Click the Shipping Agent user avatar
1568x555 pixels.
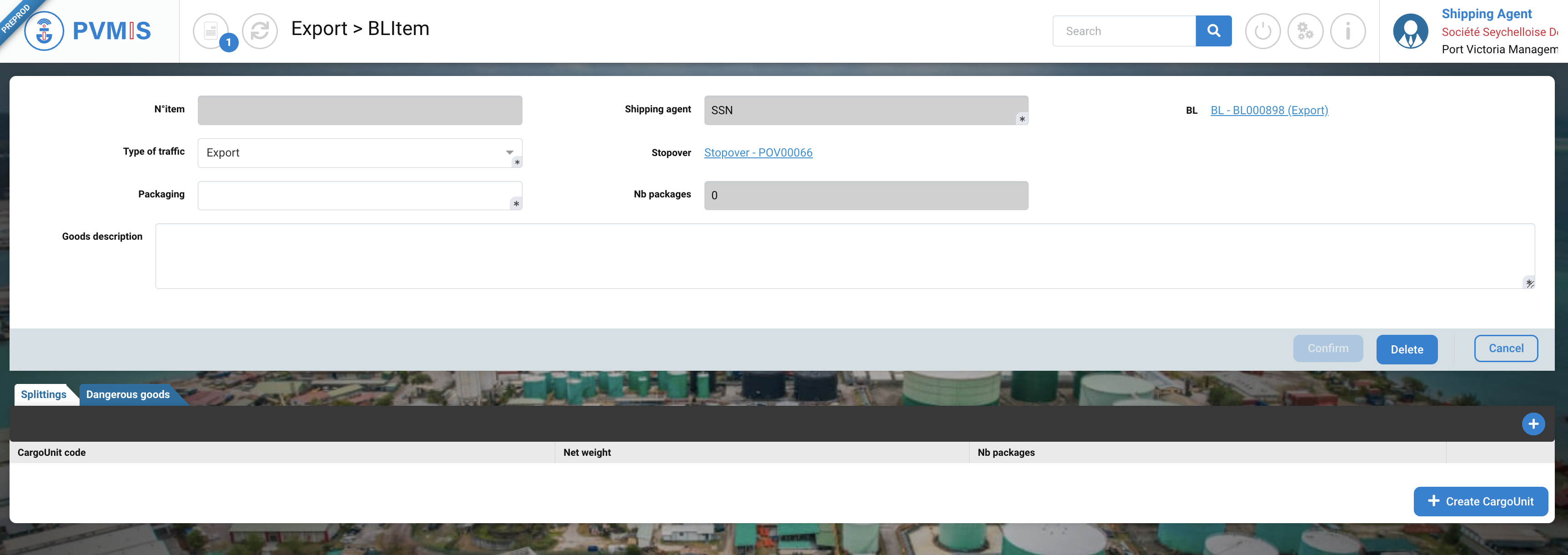[1410, 31]
